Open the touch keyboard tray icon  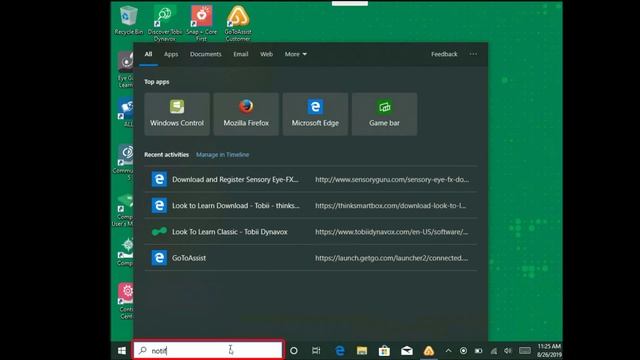[525, 351]
